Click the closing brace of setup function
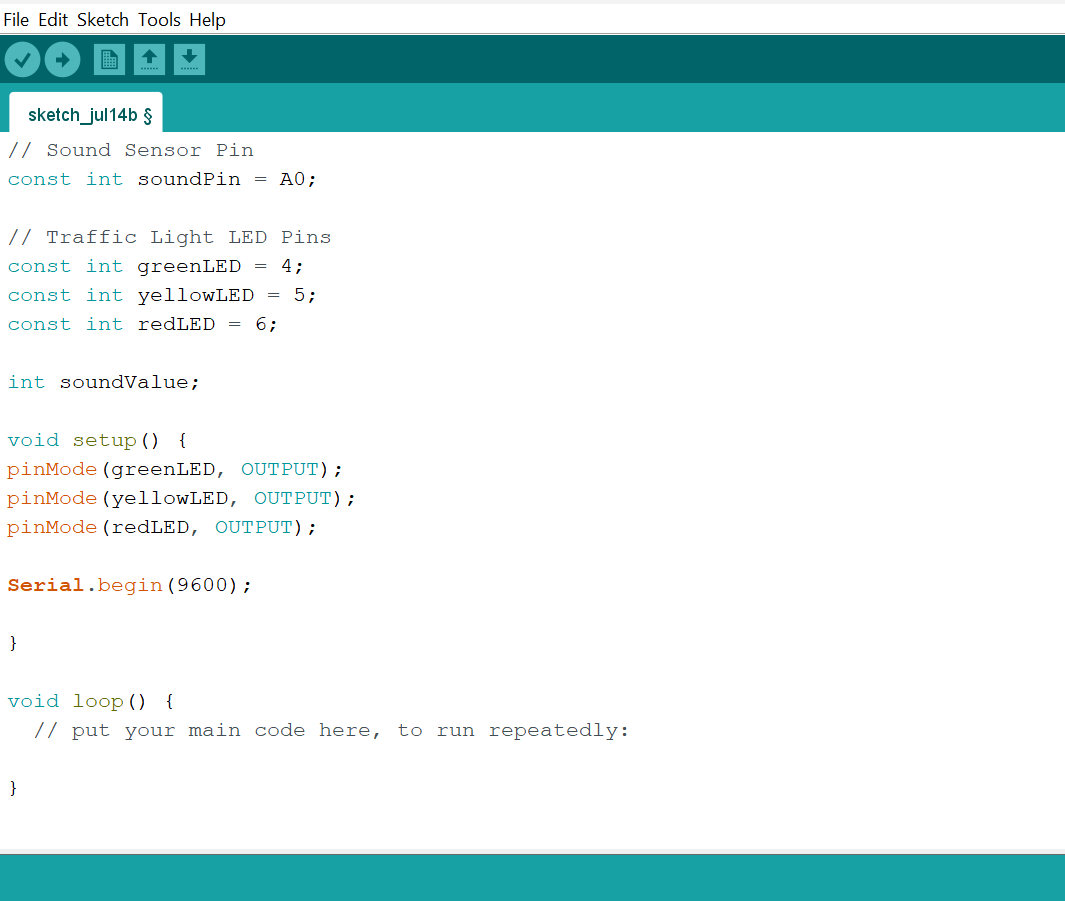 (13, 643)
